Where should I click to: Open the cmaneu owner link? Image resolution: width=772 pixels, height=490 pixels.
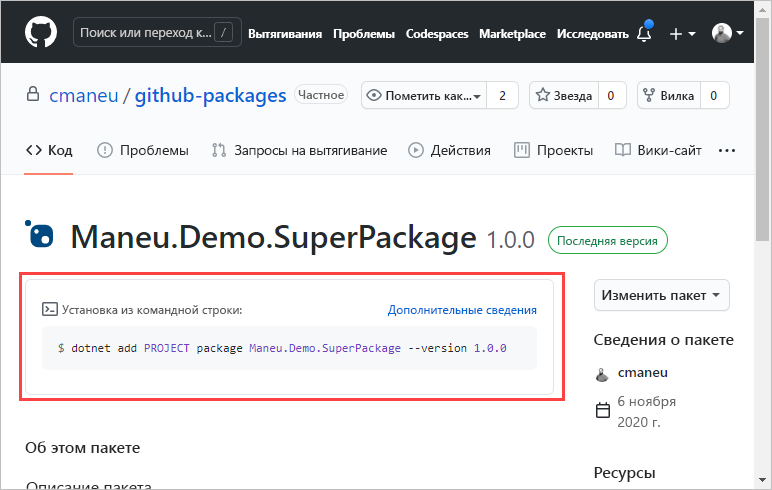point(84,96)
